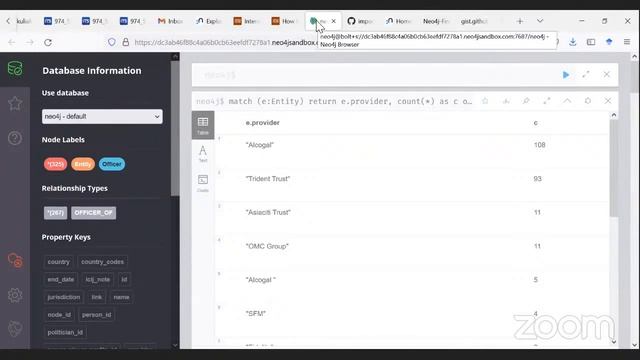Select the Entity node label

(83, 164)
